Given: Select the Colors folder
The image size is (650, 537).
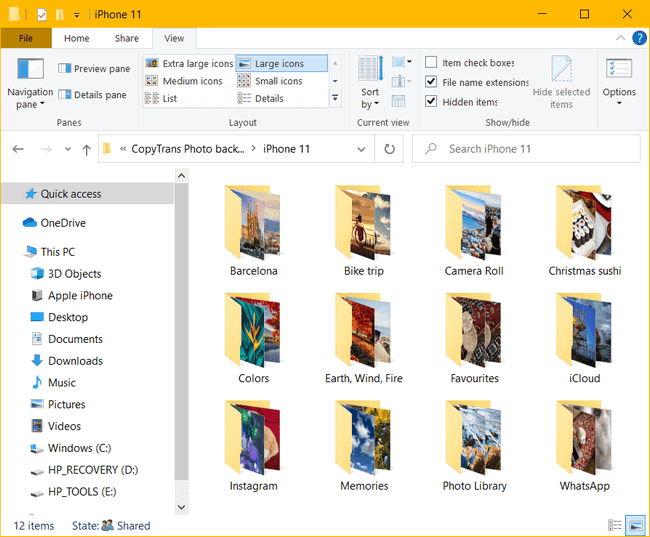Looking at the screenshot, I should pyautogui.click(x=253, y=338).
